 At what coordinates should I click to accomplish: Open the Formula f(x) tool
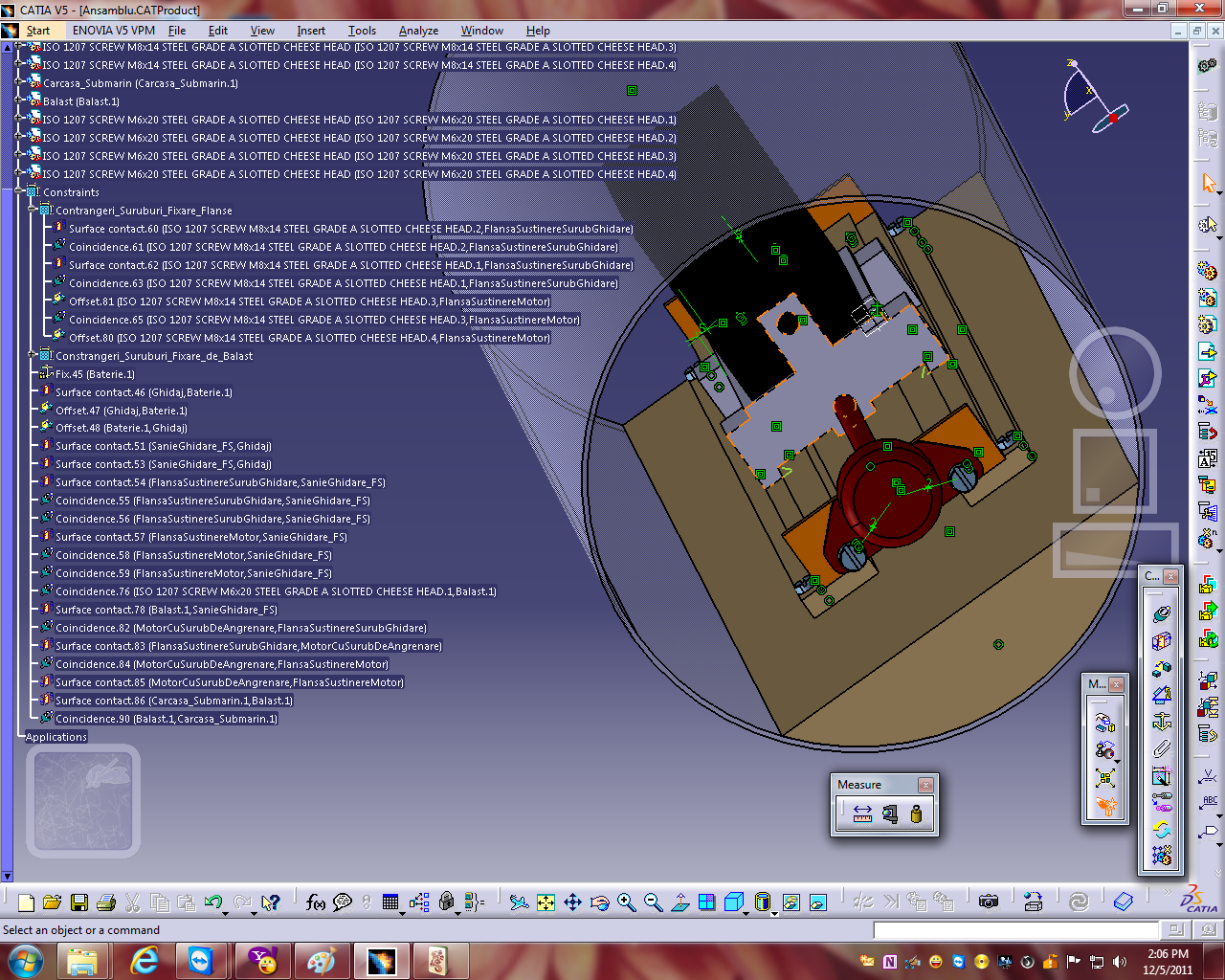pos(316,902)
